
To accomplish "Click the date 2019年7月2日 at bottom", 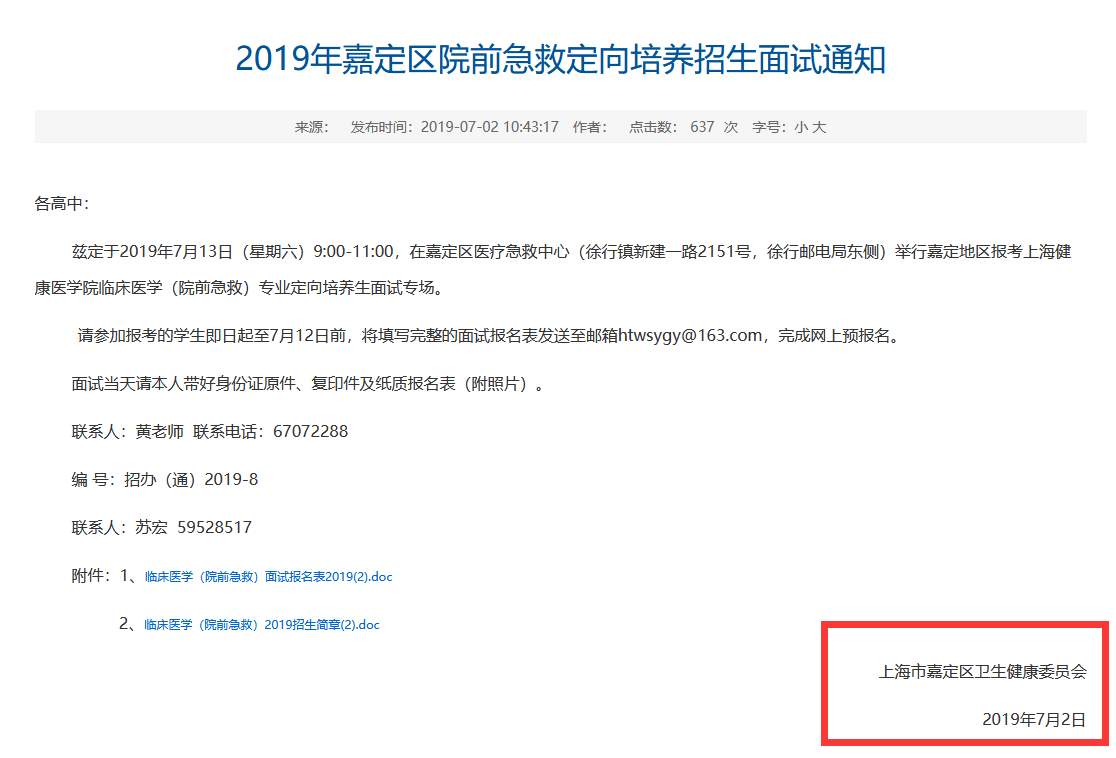I will (x=1034, y=719).
